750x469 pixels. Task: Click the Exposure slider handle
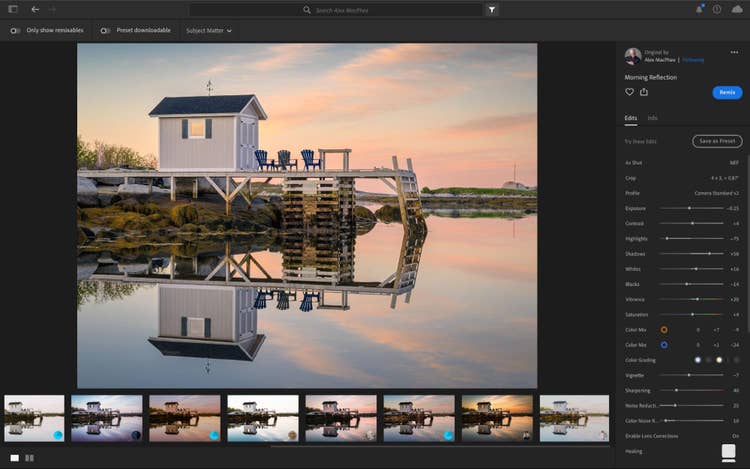(689, 208)
